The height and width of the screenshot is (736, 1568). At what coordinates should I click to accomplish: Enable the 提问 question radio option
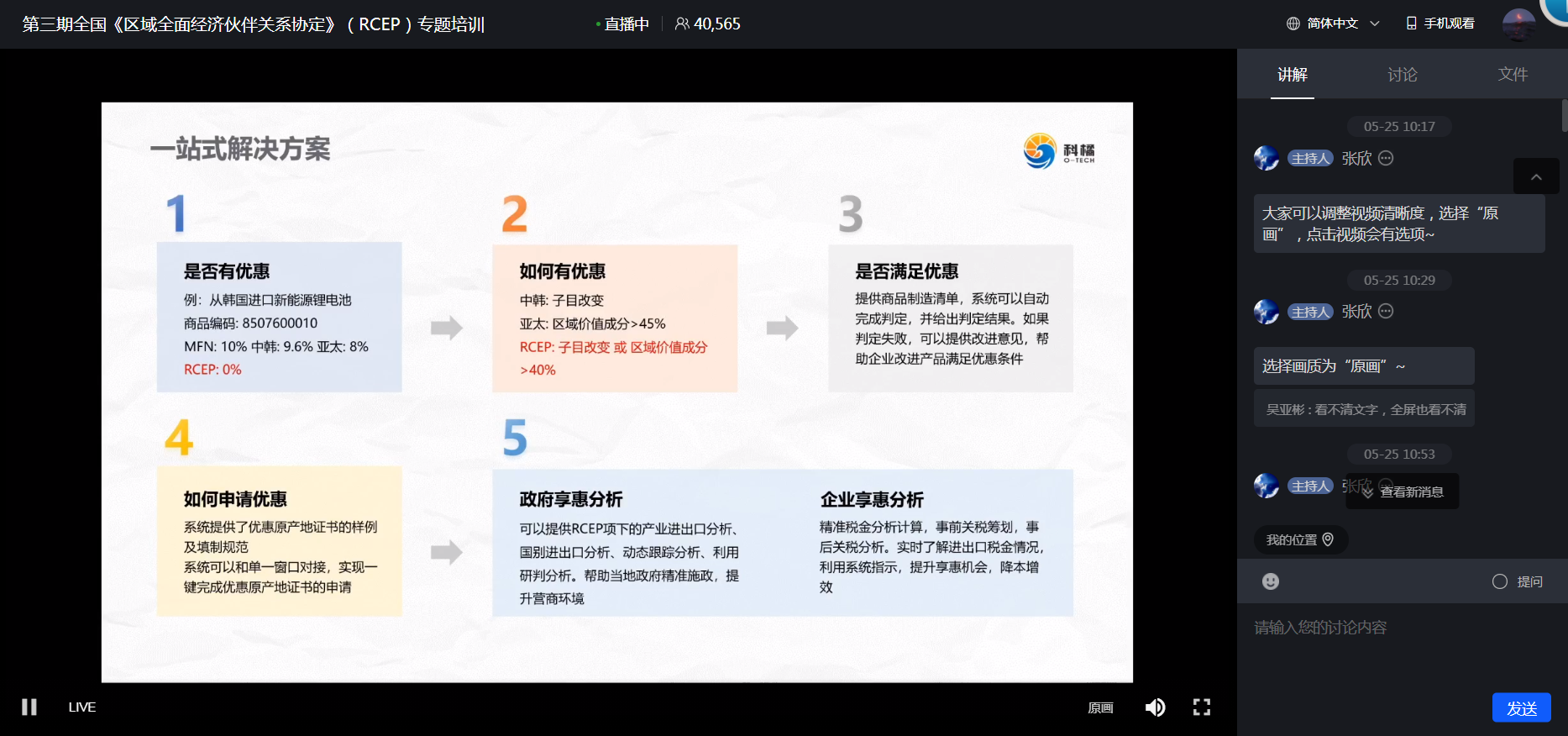[1500, 581]
